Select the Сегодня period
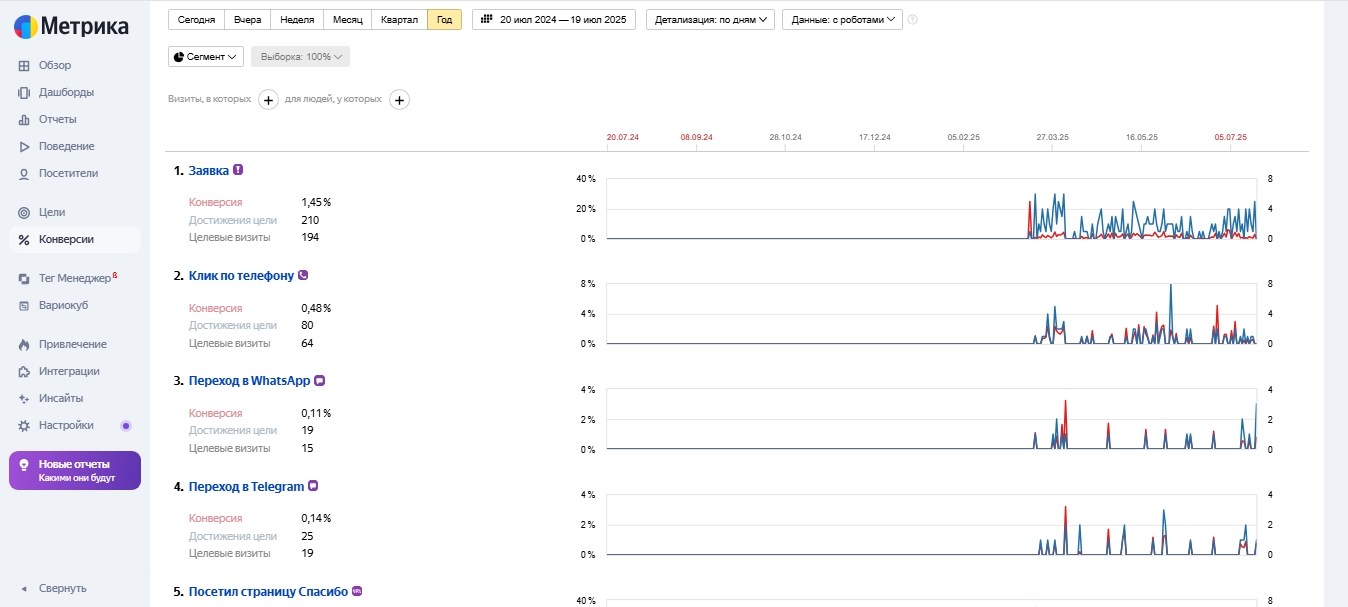This screenshot has width=1348, height=607. click(x=196, y=19)
